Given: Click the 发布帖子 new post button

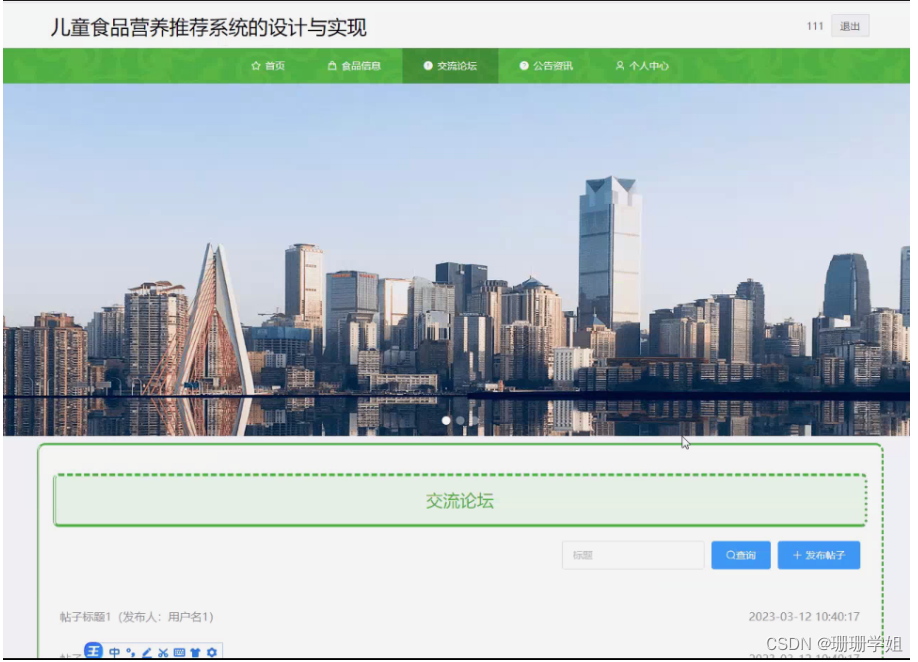Looking at the screenshot, I should 818,555.
